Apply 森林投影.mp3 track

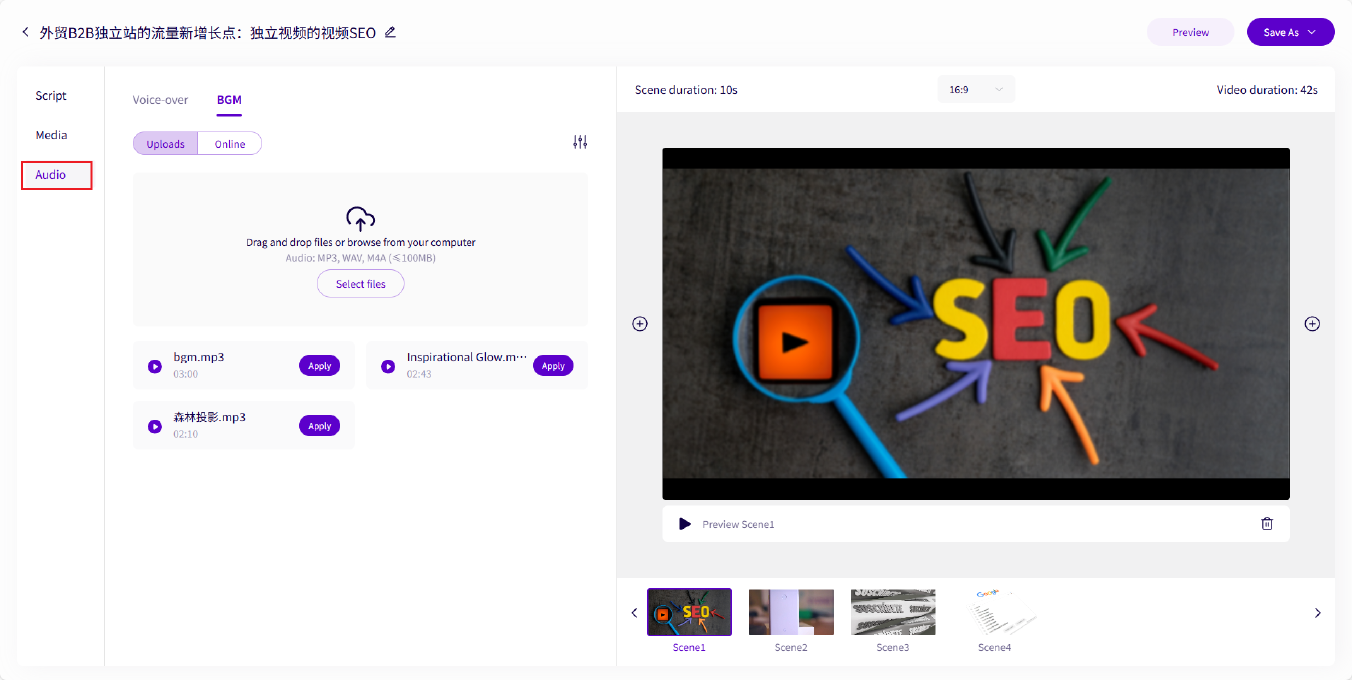click(x=320, y=426)
